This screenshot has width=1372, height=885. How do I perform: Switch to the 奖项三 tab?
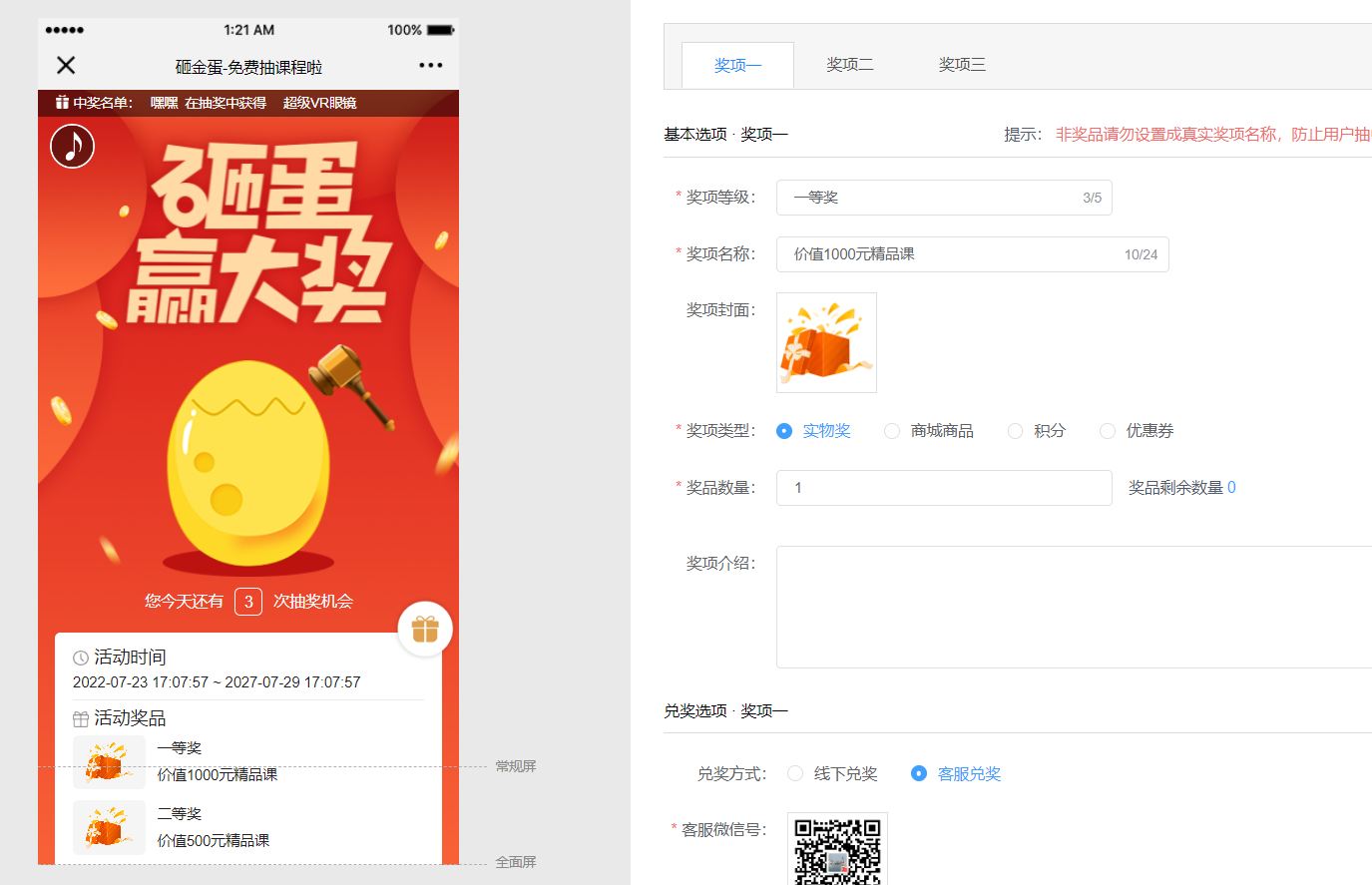pos(962,63)
